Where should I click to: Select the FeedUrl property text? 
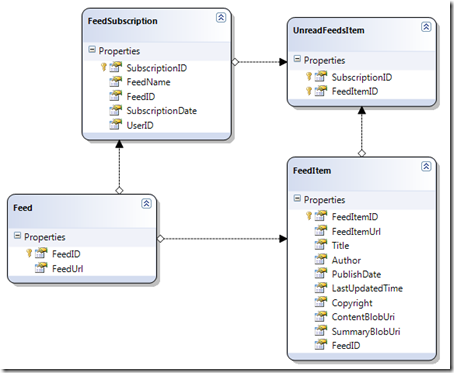(68, 269)
